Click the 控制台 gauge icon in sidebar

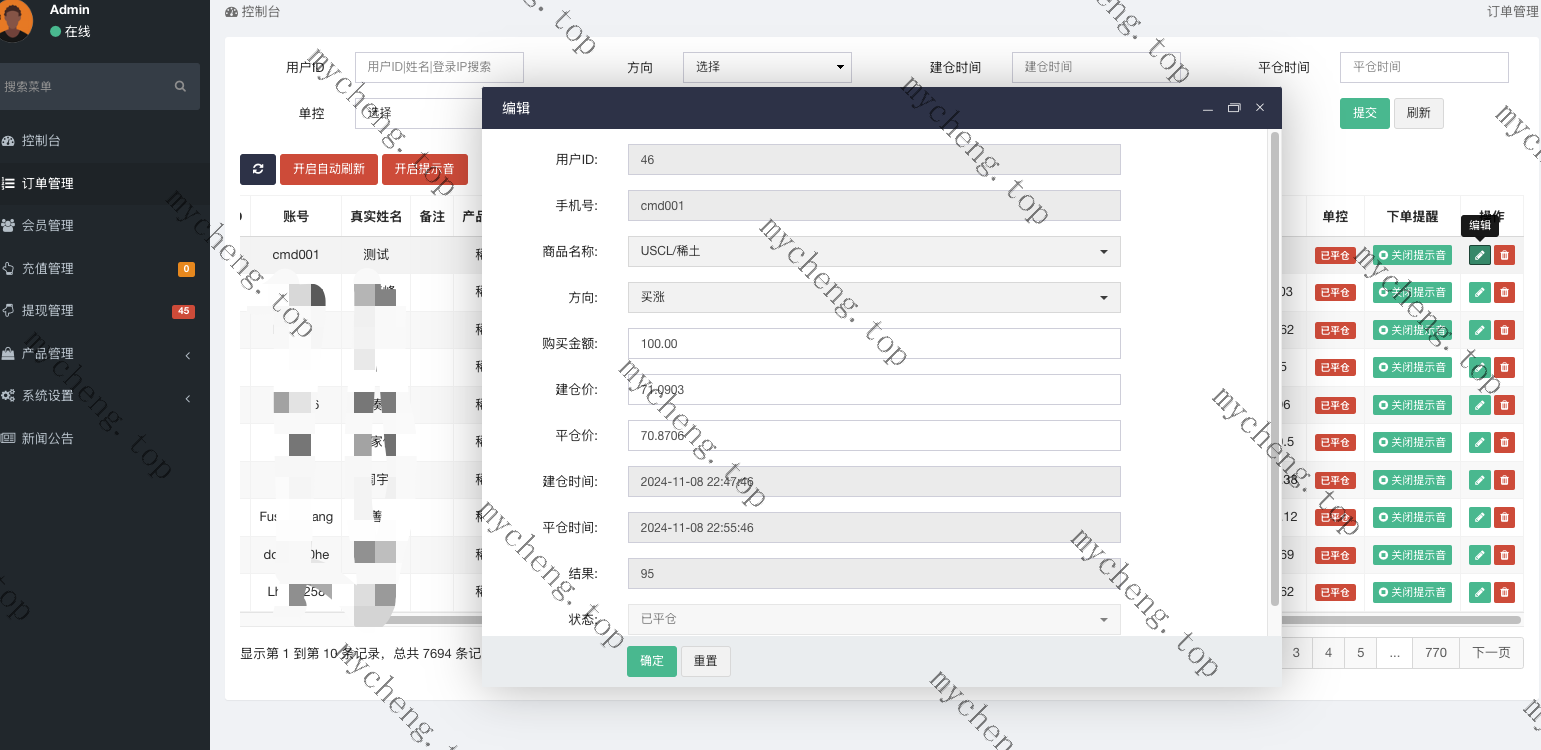(9, 141)
